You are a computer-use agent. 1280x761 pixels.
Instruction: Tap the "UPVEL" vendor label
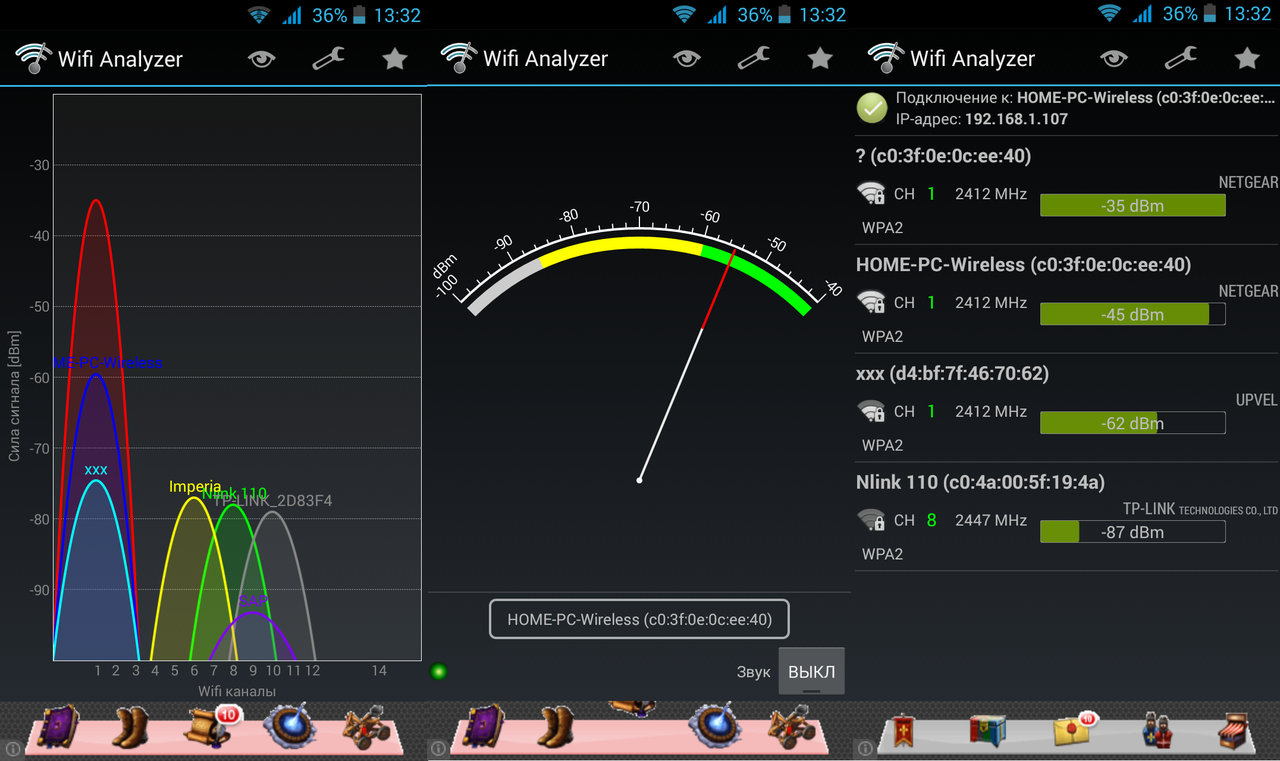tap(1257, 400)
